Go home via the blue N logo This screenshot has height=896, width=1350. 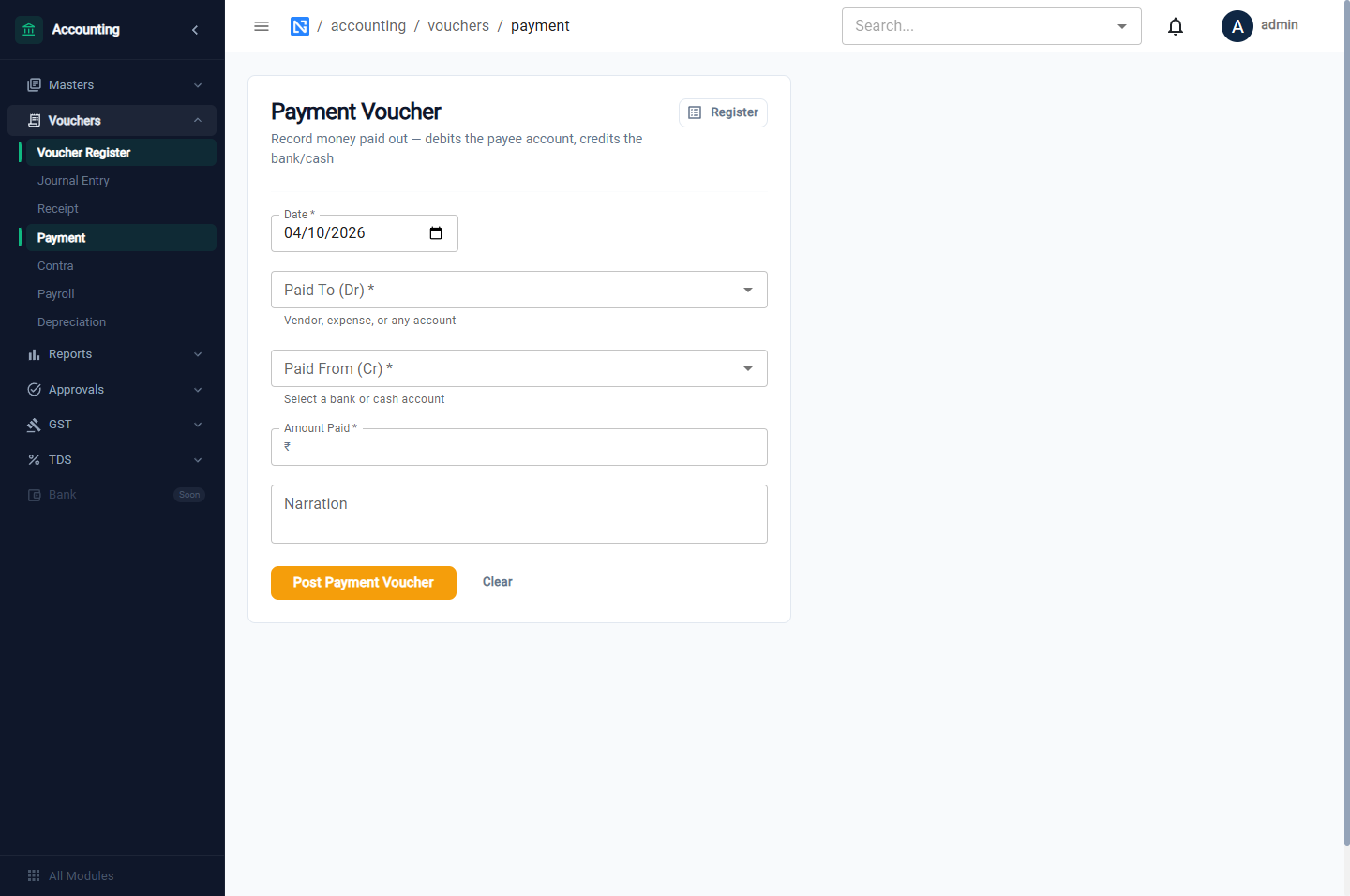coord(300,26)
